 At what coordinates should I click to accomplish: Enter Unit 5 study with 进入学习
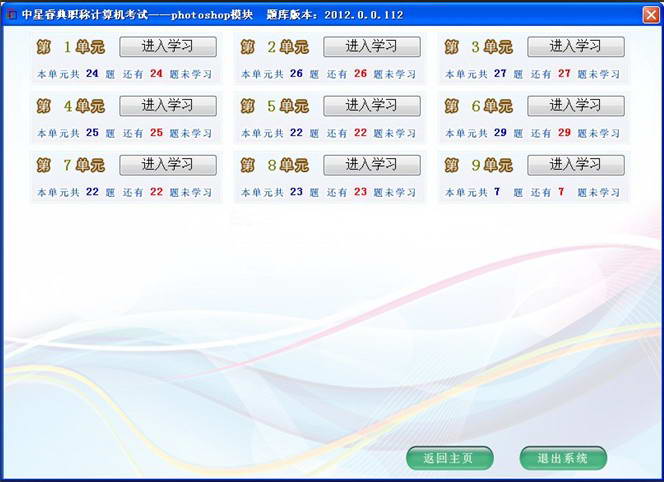coord(371,106)
